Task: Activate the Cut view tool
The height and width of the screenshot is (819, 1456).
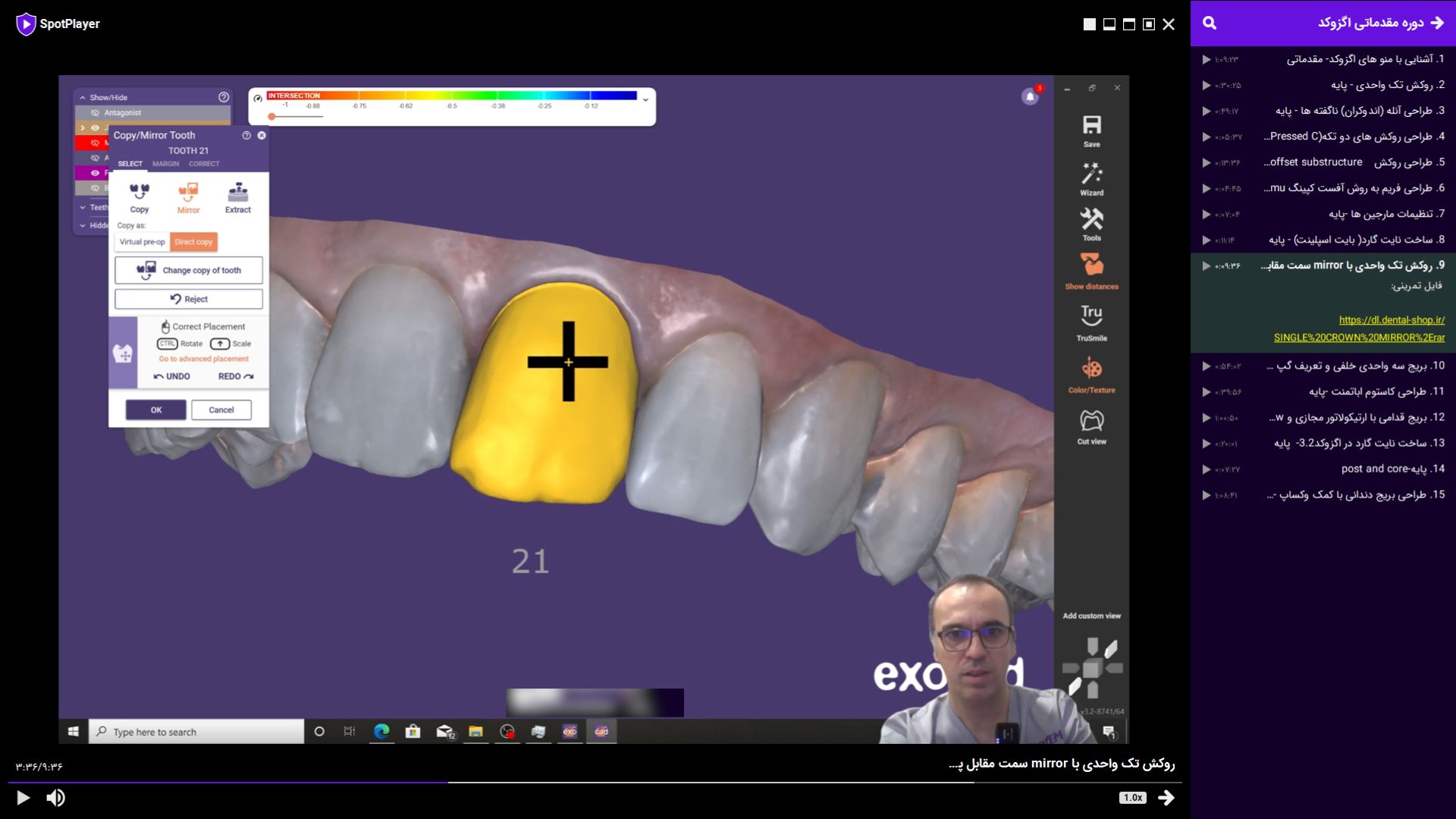Action: pyautogui.click(x=1091, y=427)
